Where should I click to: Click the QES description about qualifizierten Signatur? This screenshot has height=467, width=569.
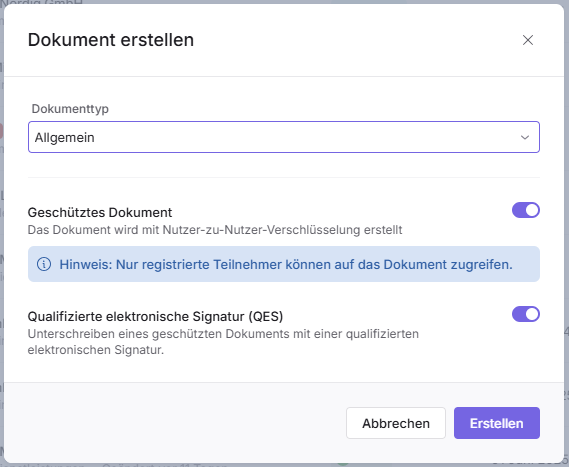223,342
